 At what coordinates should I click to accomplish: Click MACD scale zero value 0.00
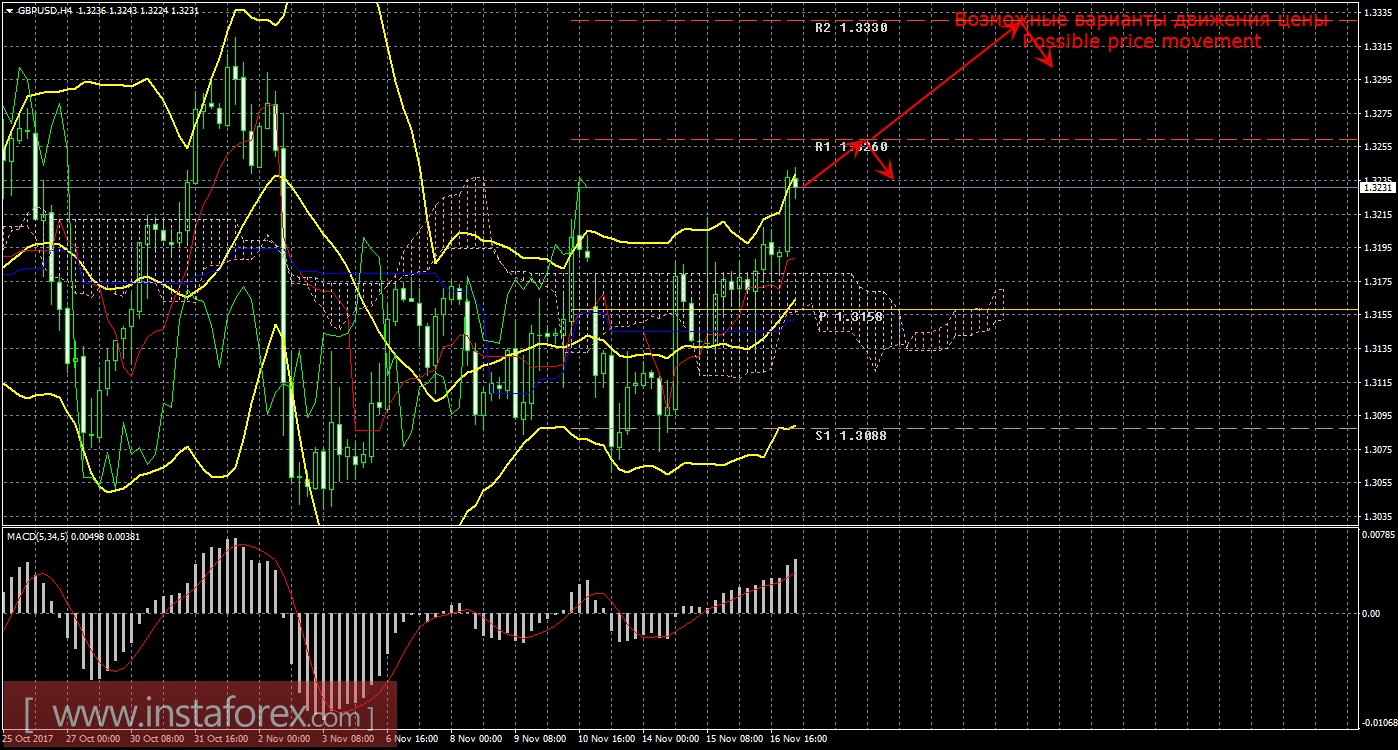[x=1370, y=613]
